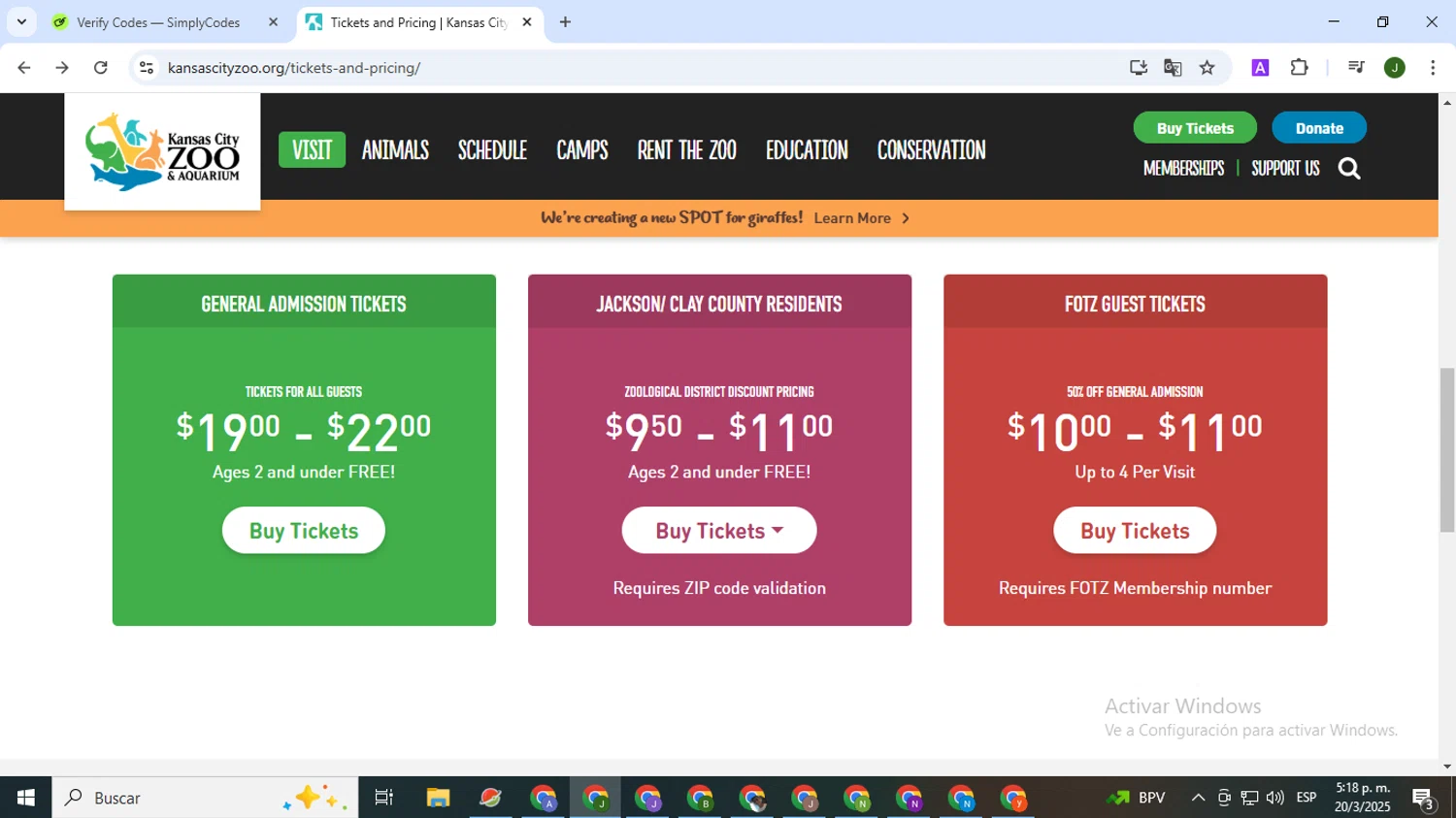Open File Explorer from the taskbar
This screenshot has width=1456, height=818.
(x=438, y=798)
